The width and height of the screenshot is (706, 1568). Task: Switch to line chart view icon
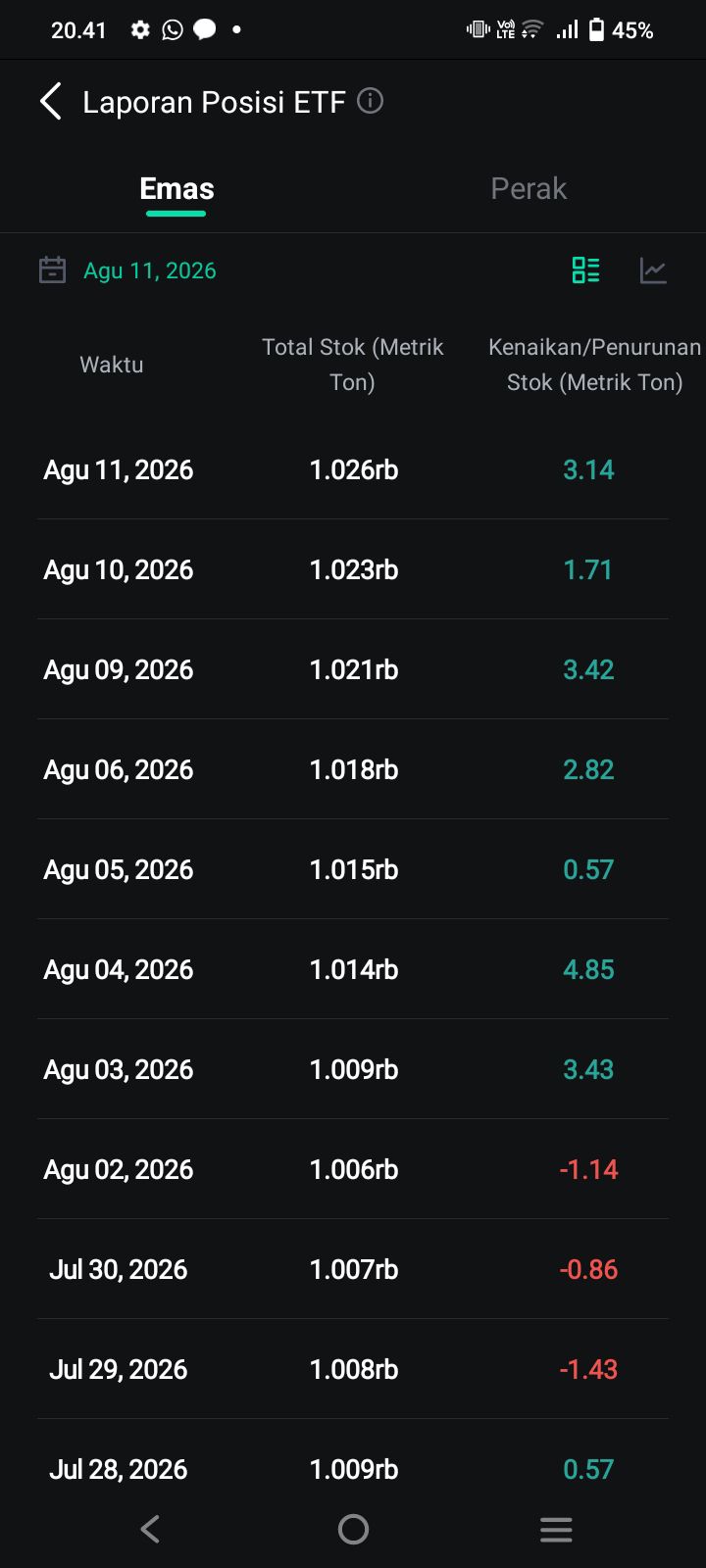click(x=653, y=269)
